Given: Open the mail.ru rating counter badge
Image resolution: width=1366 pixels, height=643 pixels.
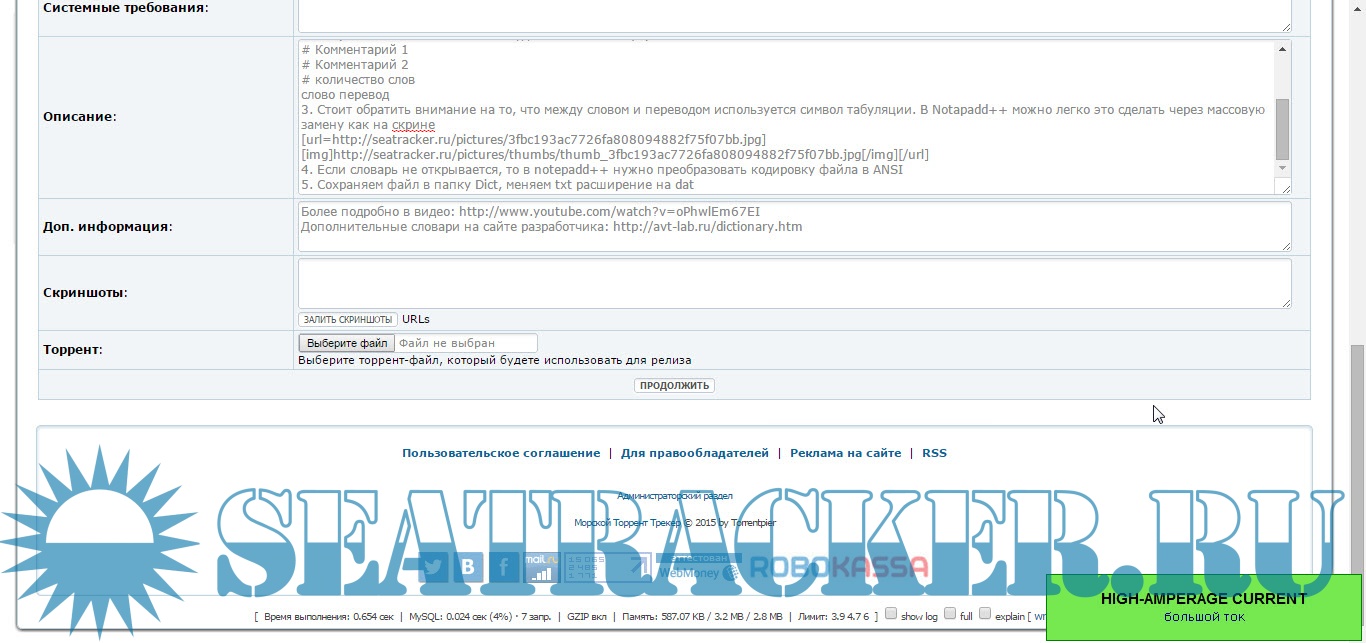Looking at the screenshot, I should pos(541,567).
